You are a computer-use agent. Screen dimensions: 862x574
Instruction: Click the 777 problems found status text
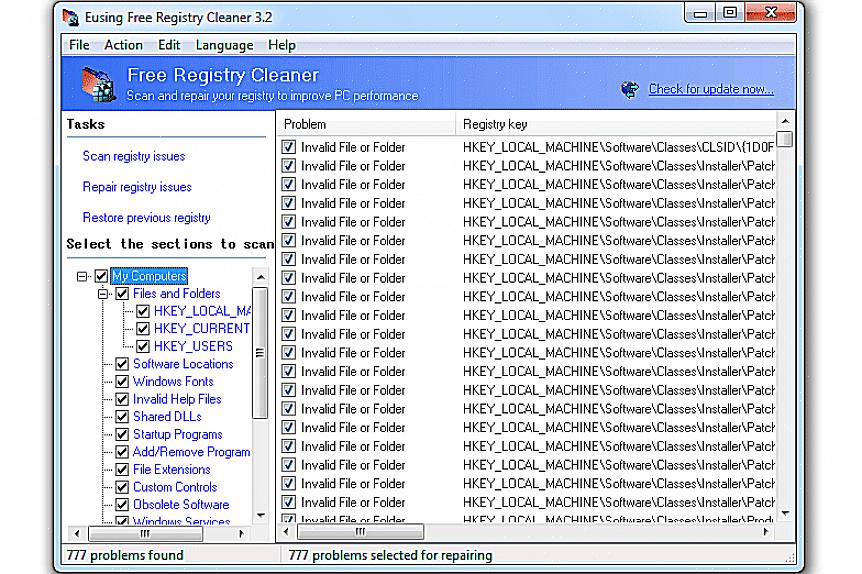coord(125,555)
